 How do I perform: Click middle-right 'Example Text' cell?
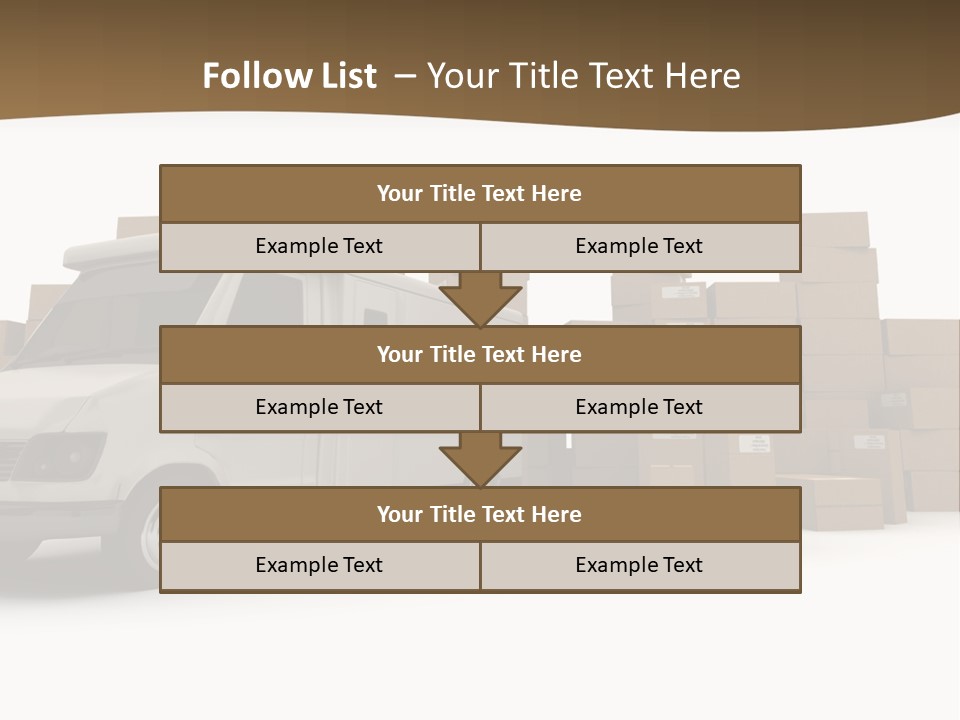[x=639, y=407]
